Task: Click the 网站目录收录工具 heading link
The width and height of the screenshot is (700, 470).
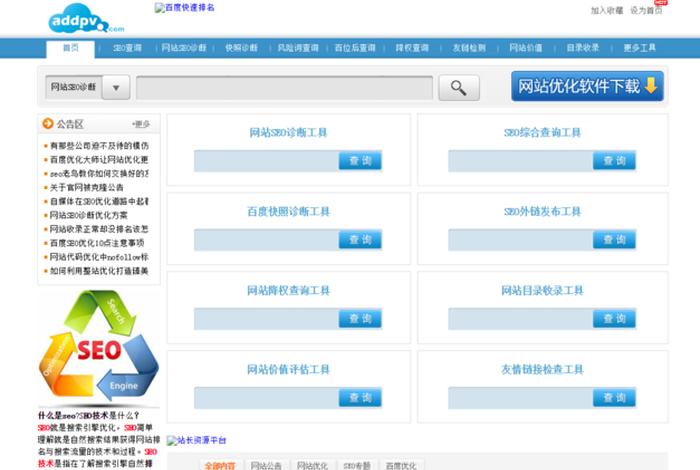Action: [x=542, y=291]
